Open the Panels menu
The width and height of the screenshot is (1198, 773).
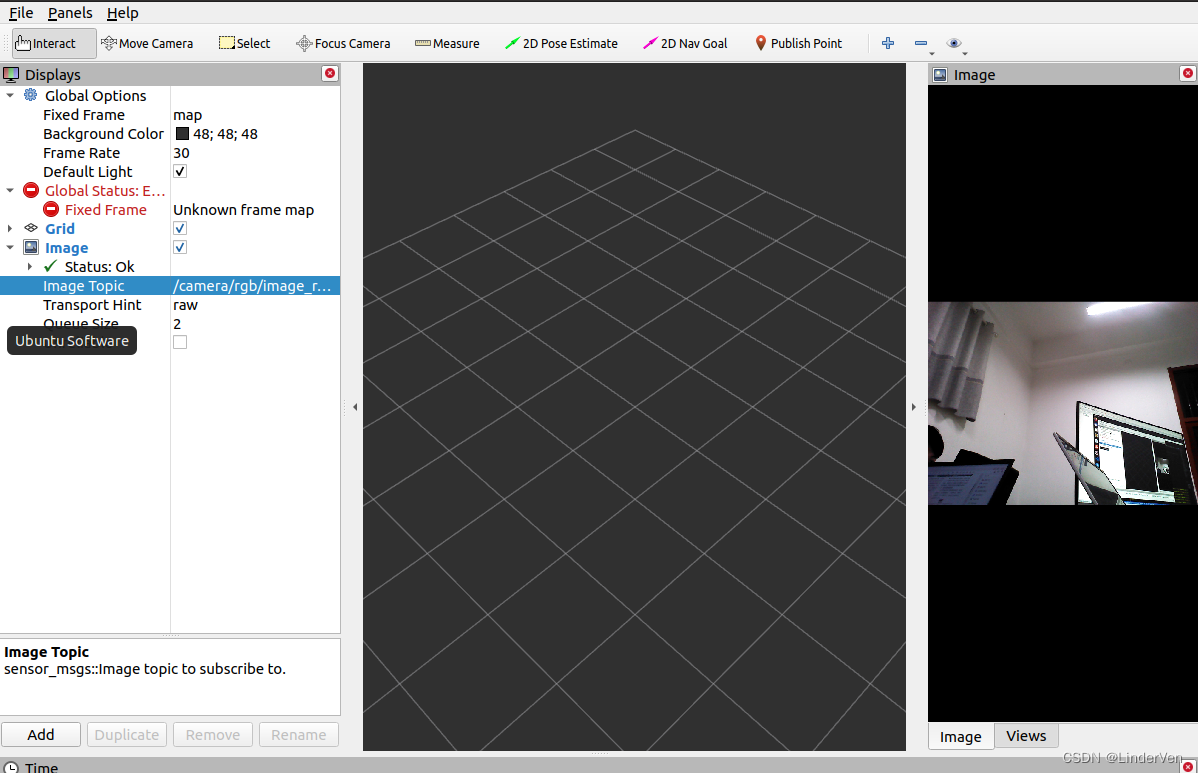(x=70, y=13)
